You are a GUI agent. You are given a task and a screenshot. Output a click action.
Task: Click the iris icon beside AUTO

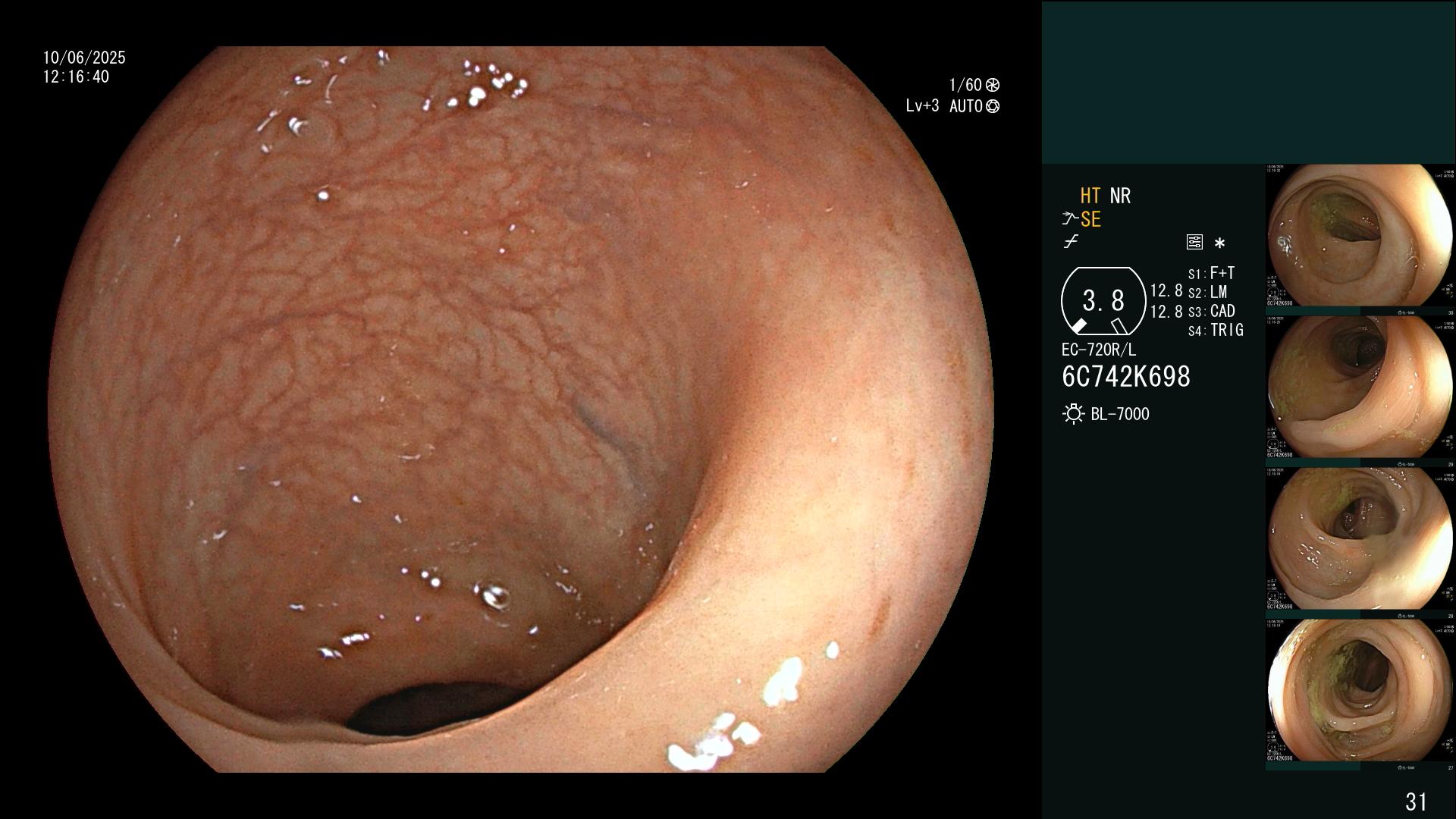(x=993, y=106)
